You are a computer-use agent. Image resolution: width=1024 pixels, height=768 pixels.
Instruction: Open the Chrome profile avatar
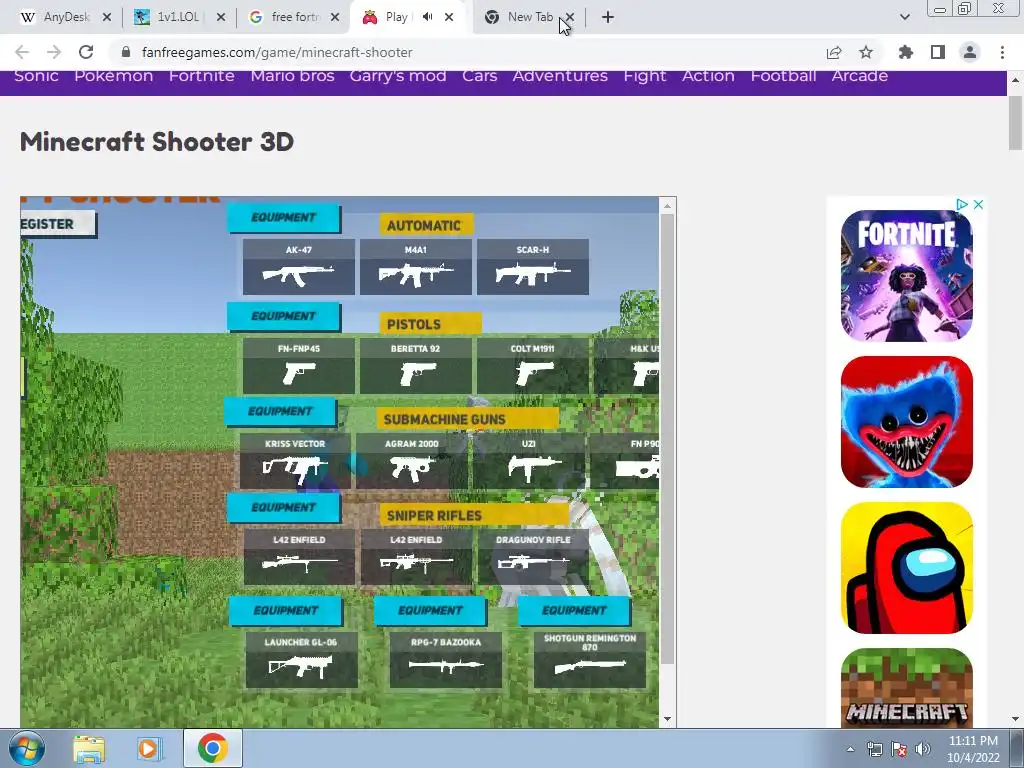[970, 52]
